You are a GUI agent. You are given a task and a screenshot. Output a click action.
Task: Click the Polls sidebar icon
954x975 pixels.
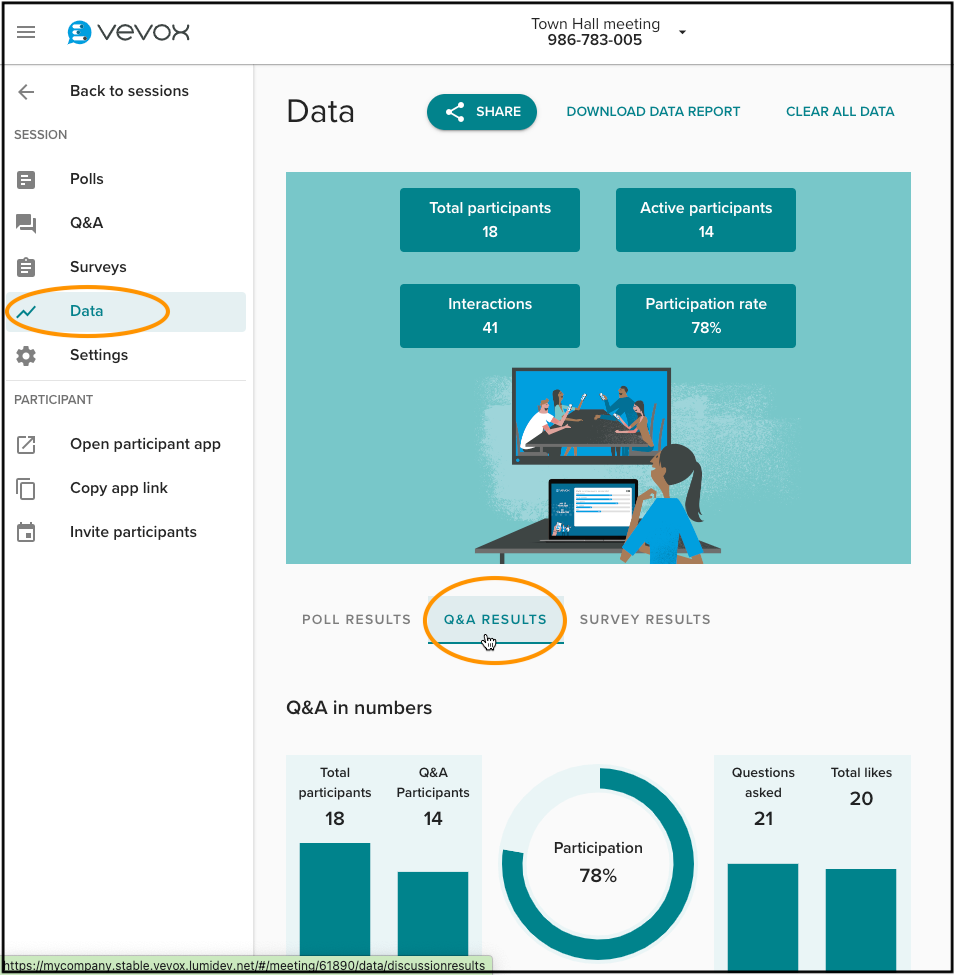25,180
